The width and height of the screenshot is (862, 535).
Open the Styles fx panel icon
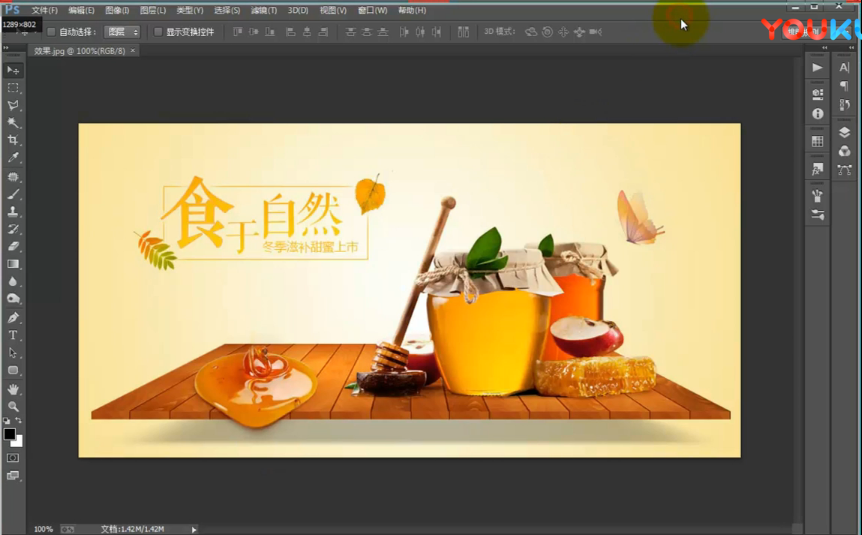tap(817, 169)
